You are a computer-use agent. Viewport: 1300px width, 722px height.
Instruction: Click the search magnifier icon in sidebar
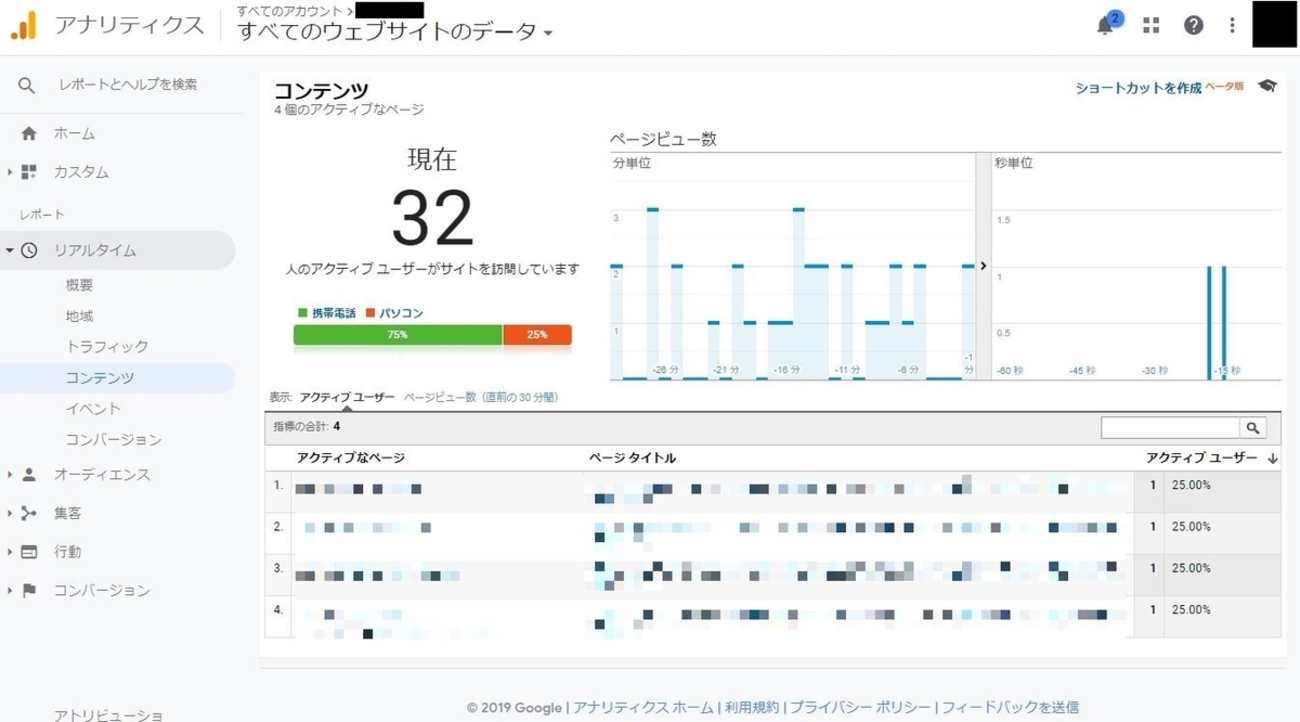point(27,86)
